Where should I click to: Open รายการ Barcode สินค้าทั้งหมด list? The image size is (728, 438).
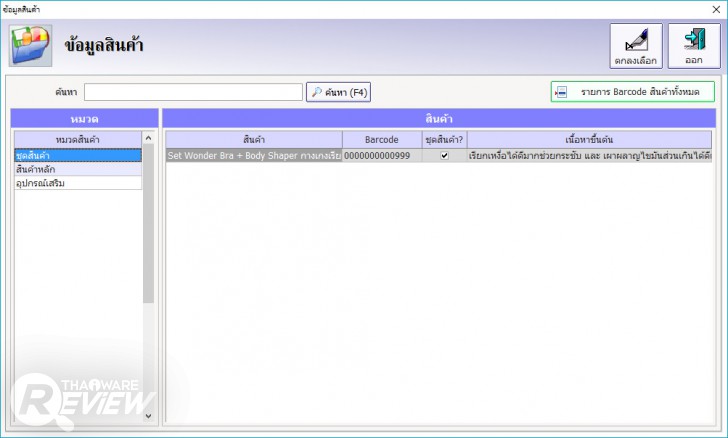click(x=633, y=92)
